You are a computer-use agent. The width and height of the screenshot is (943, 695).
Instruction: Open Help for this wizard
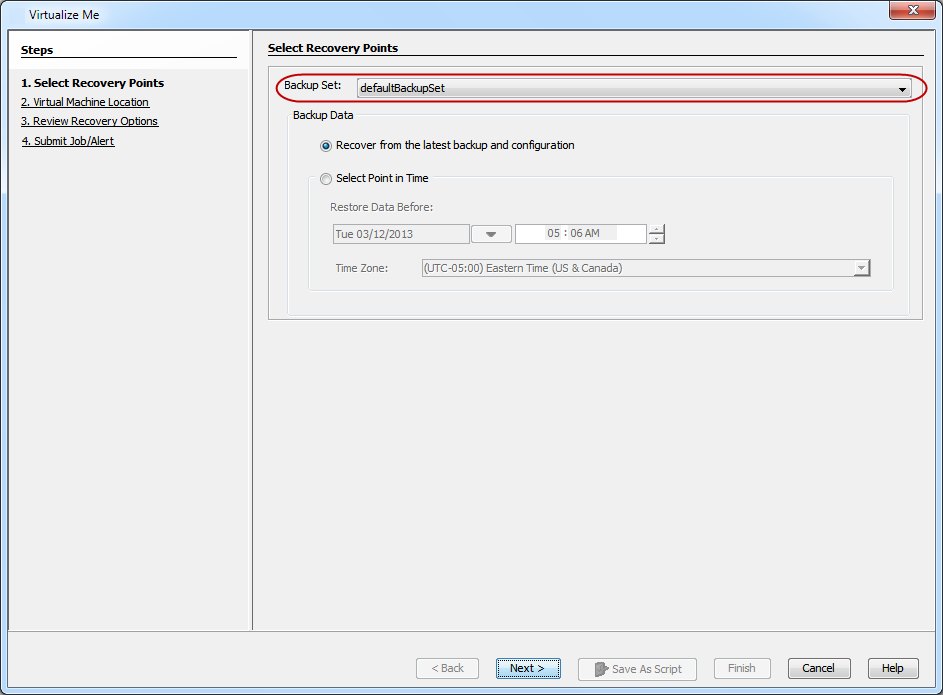[892, 668]
